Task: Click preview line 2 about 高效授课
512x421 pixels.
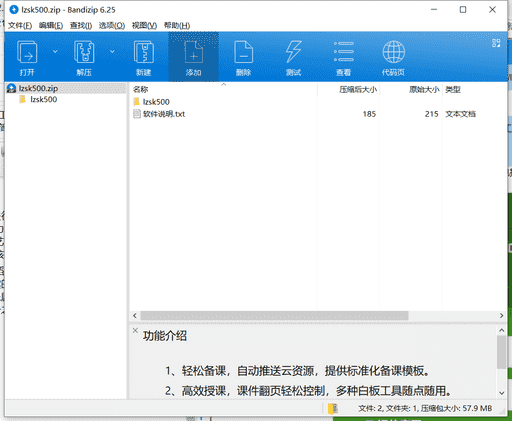Action: pyautogui.click(x=308, y=391)
